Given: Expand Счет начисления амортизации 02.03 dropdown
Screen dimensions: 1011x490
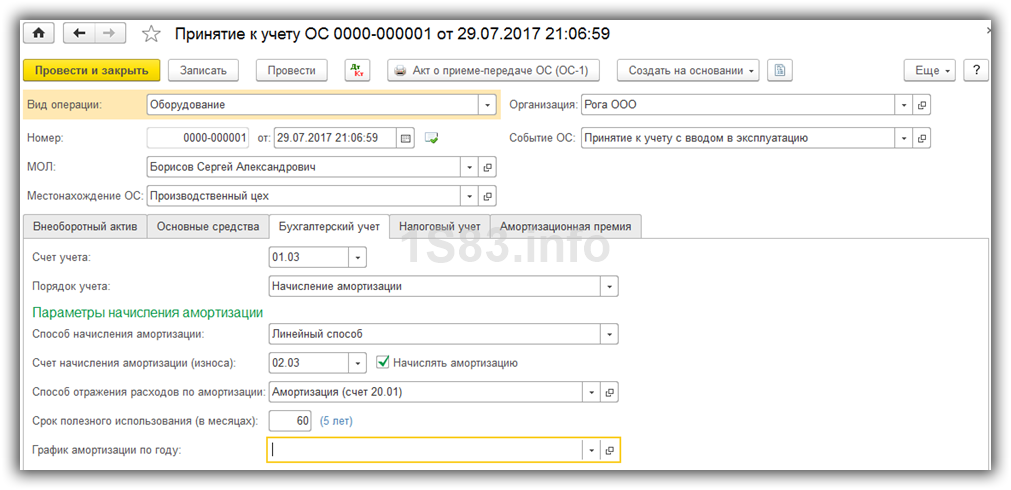Looking at the screenshot, I should click(x=358, y=362).
